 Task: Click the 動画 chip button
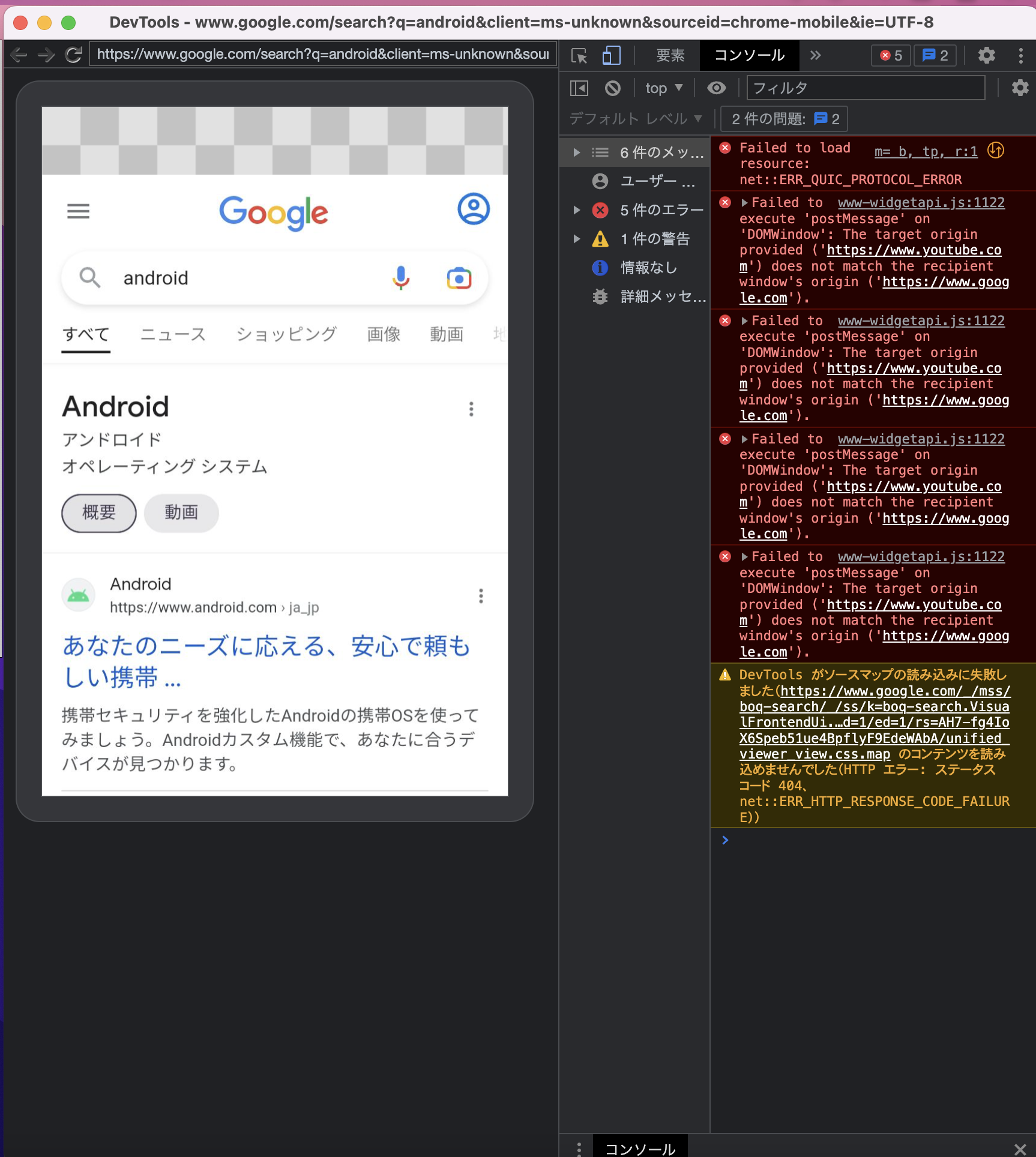181,512
